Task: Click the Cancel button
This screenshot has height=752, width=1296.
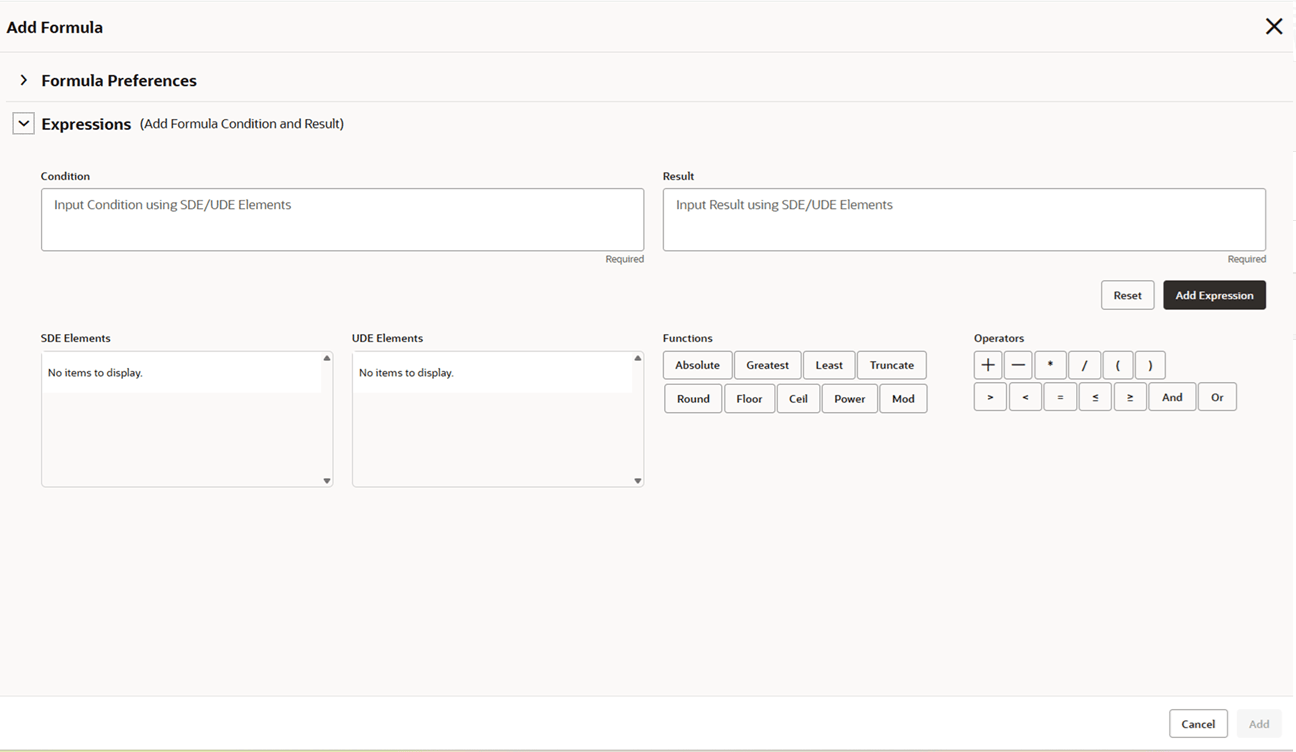Action: (x=1198, y=724)
